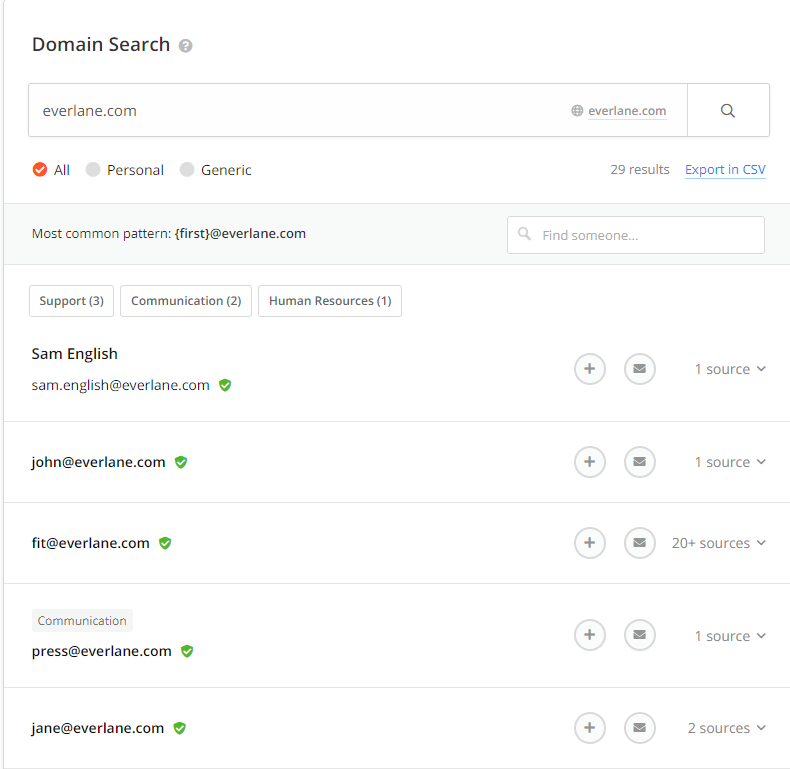Click the Export in CSV link
Screen dimensions: 790x769
point(725,170)
